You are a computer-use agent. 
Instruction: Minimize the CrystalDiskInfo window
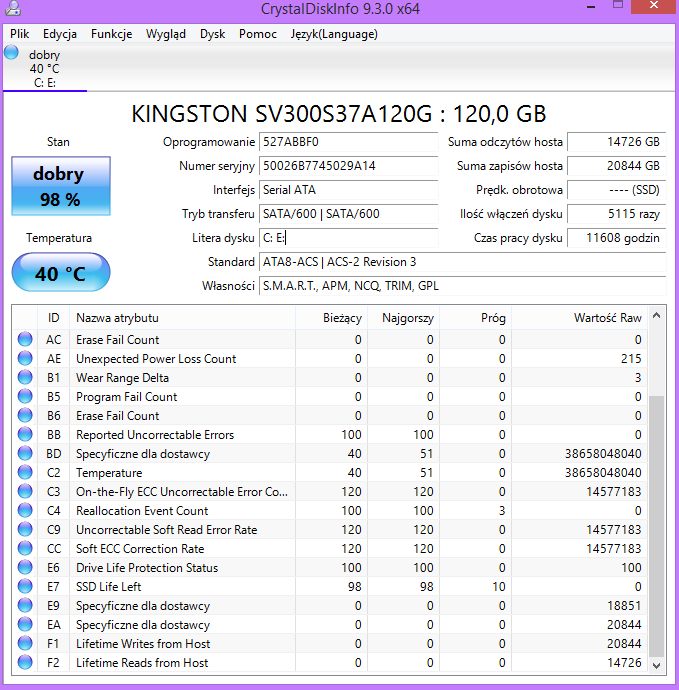pyautogui.click(x=591, y=6)
